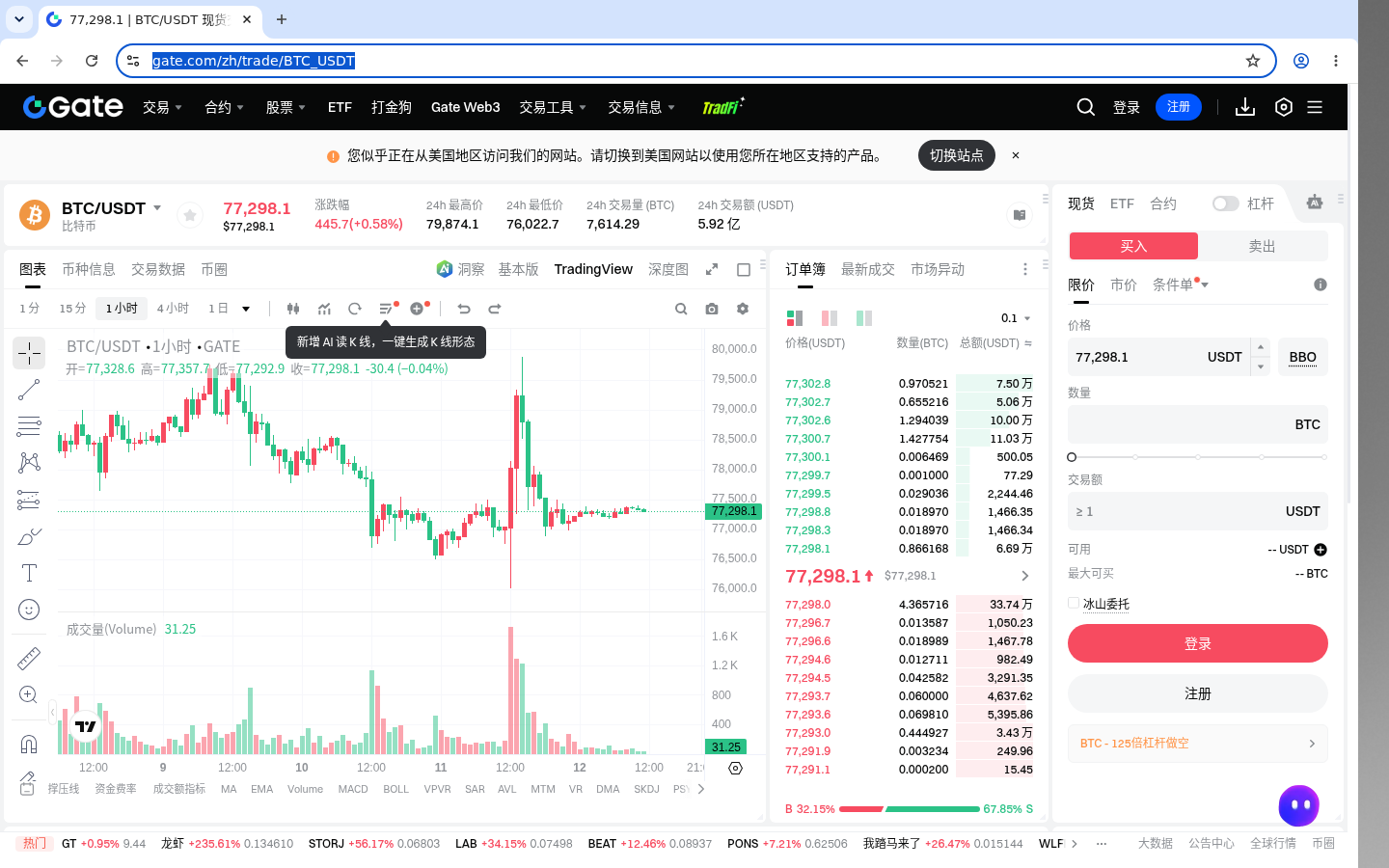
Task: Open candlestick chart type selector
Action: [x=293, y=309]
